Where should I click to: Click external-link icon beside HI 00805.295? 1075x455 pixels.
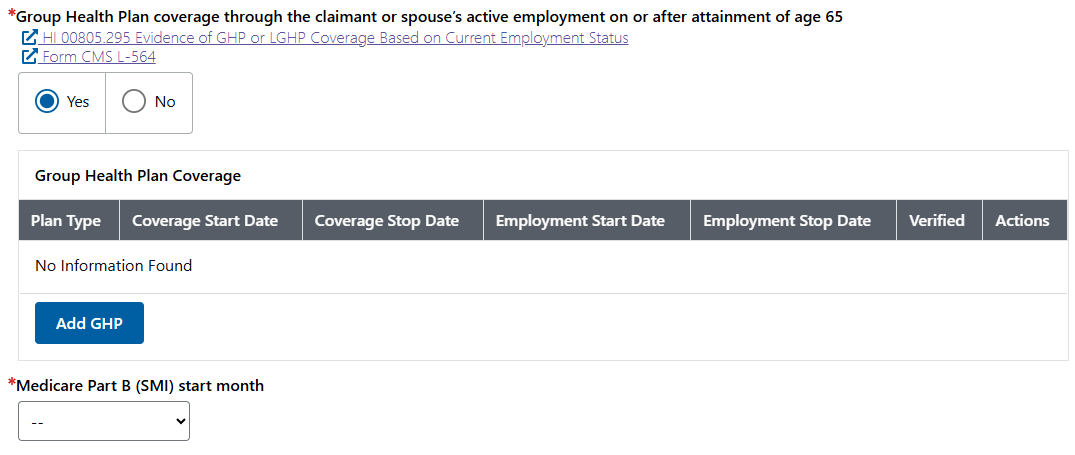click(30, 38)
